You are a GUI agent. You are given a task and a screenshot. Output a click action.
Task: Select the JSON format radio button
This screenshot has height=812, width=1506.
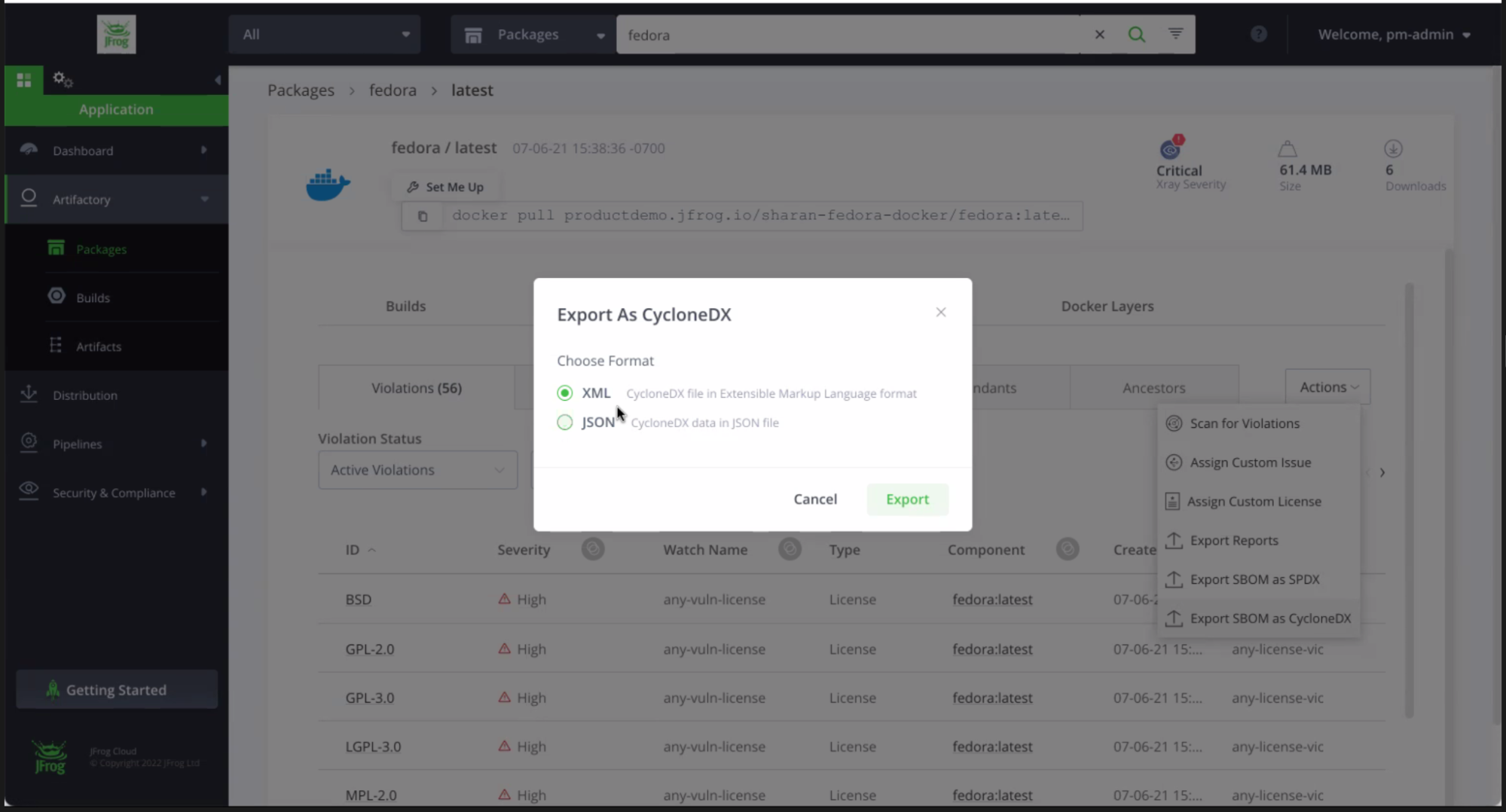tap(564, 423)
